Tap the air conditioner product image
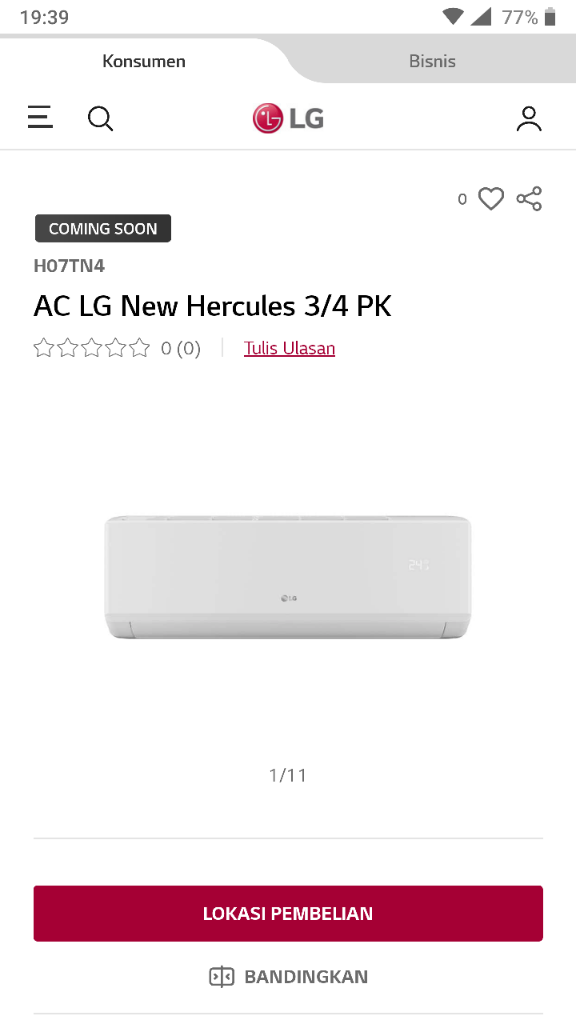 tap(288, 577)
